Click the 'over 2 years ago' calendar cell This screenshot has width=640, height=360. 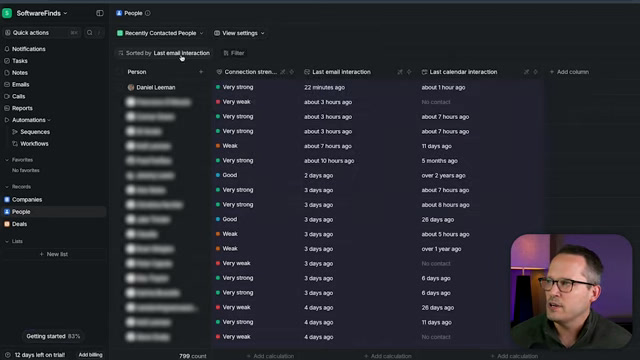443,176
